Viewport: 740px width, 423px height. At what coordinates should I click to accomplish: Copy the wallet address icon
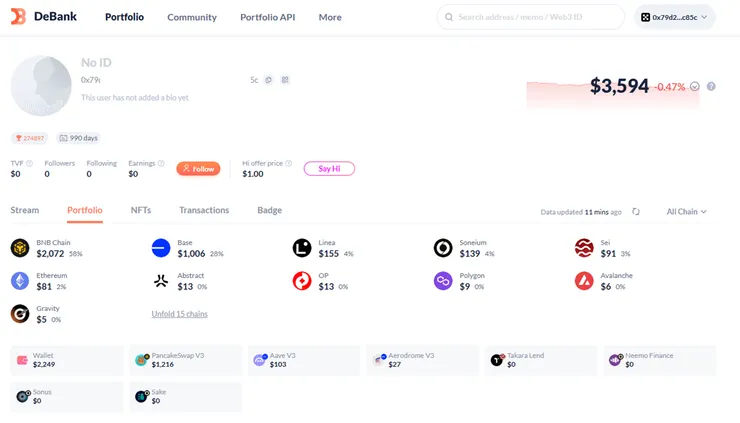click(268, 80)
